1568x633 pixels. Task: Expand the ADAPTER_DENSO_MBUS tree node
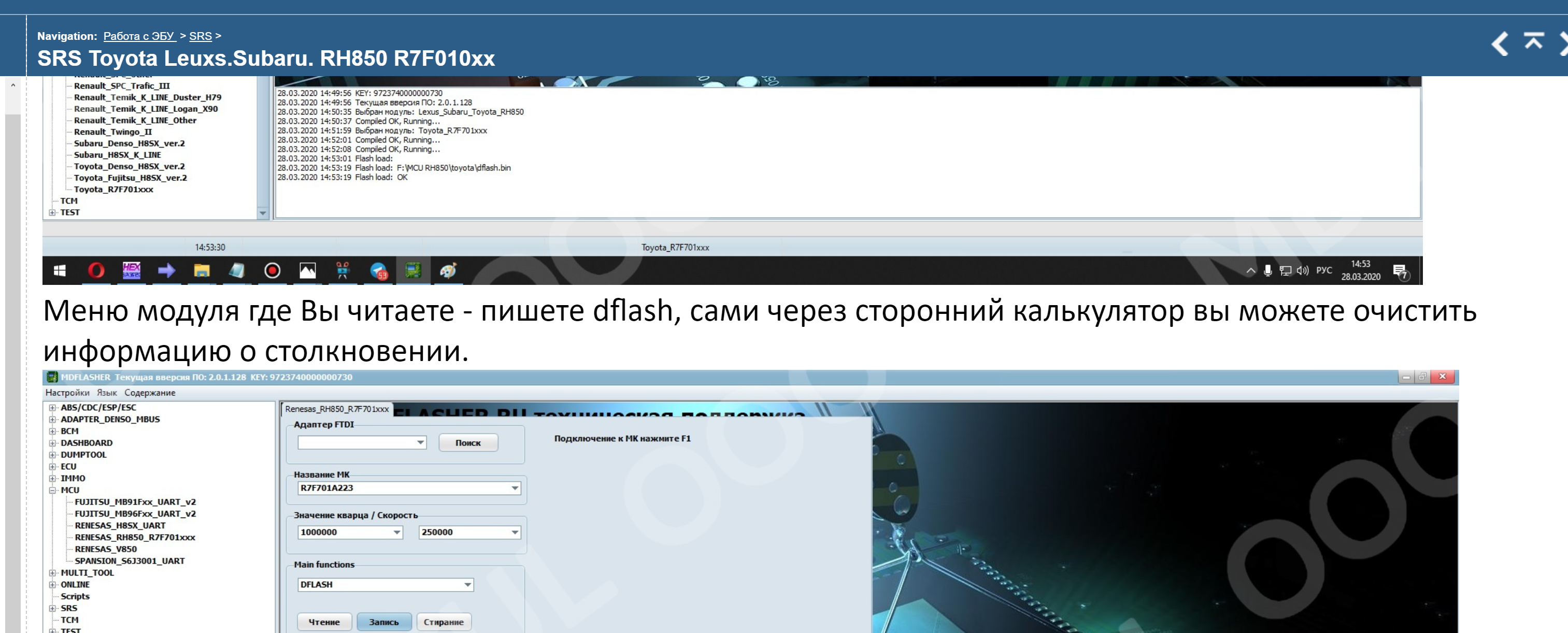53,420
